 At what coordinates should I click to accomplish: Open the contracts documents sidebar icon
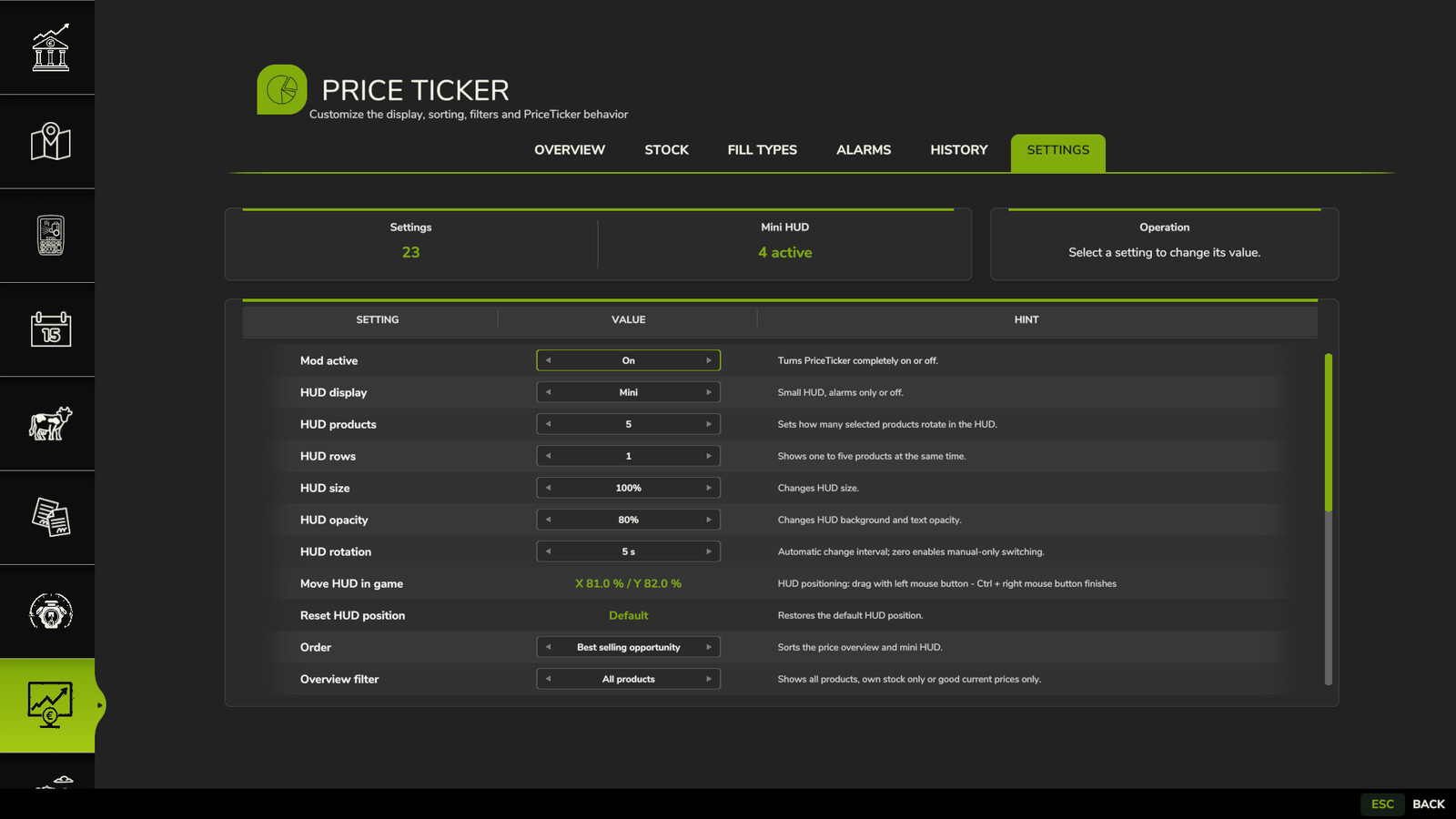50,517
